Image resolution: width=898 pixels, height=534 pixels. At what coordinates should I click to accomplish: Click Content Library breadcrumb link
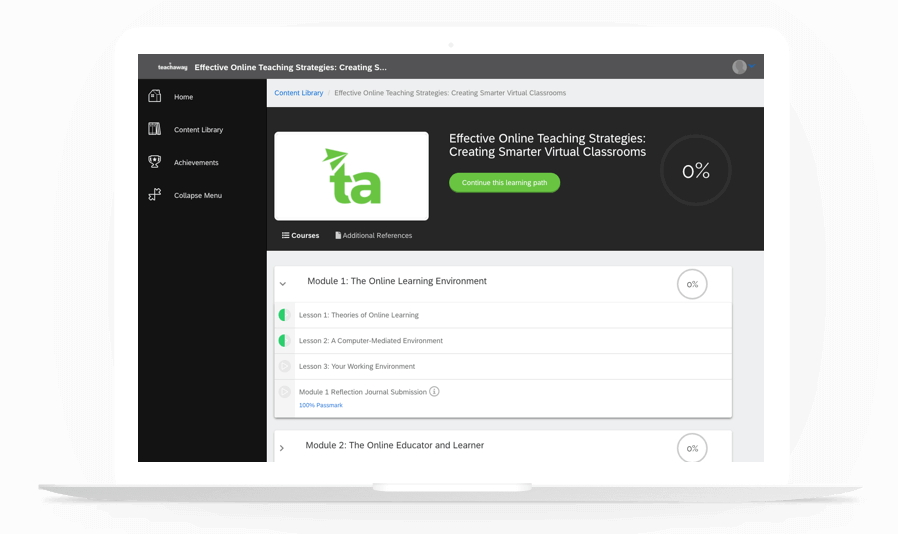pos(298,93)
